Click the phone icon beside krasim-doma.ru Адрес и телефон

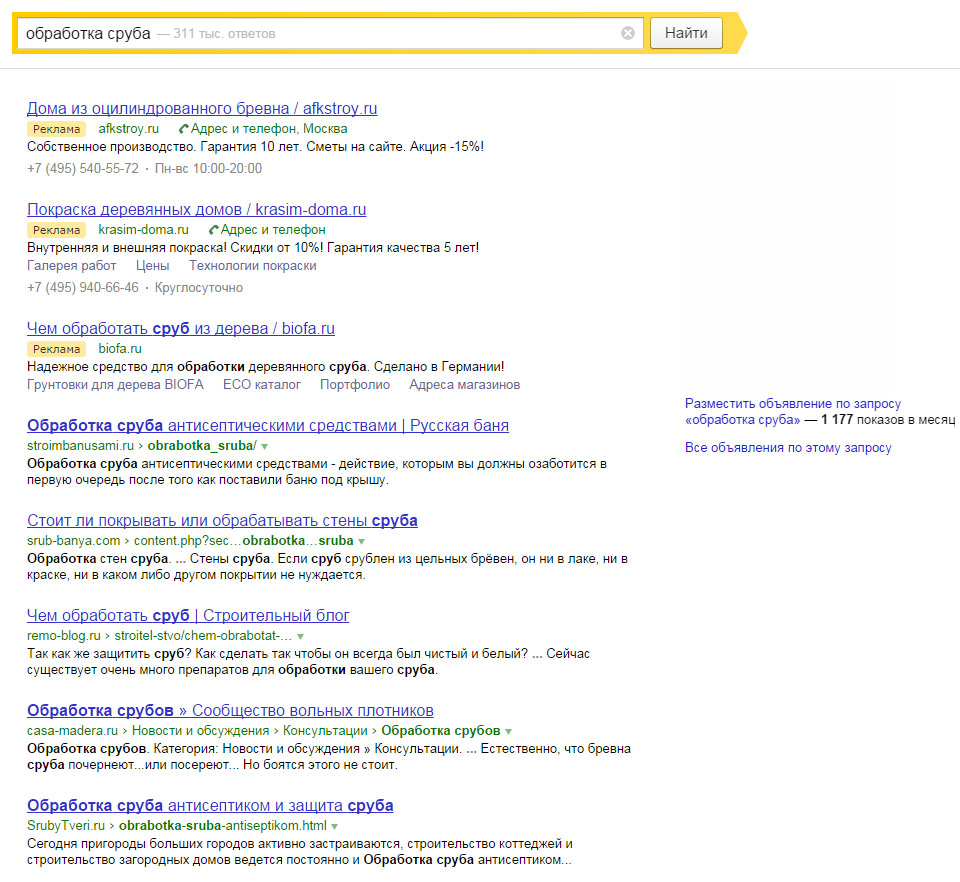click(x=213, y=230)
